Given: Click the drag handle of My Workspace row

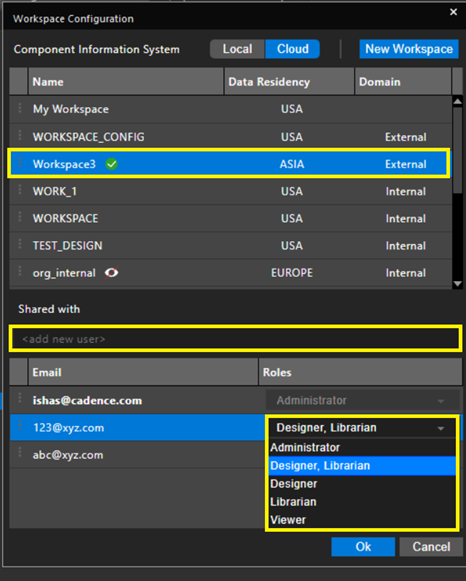Looking at the screenshot, I should tap(20, 109).
